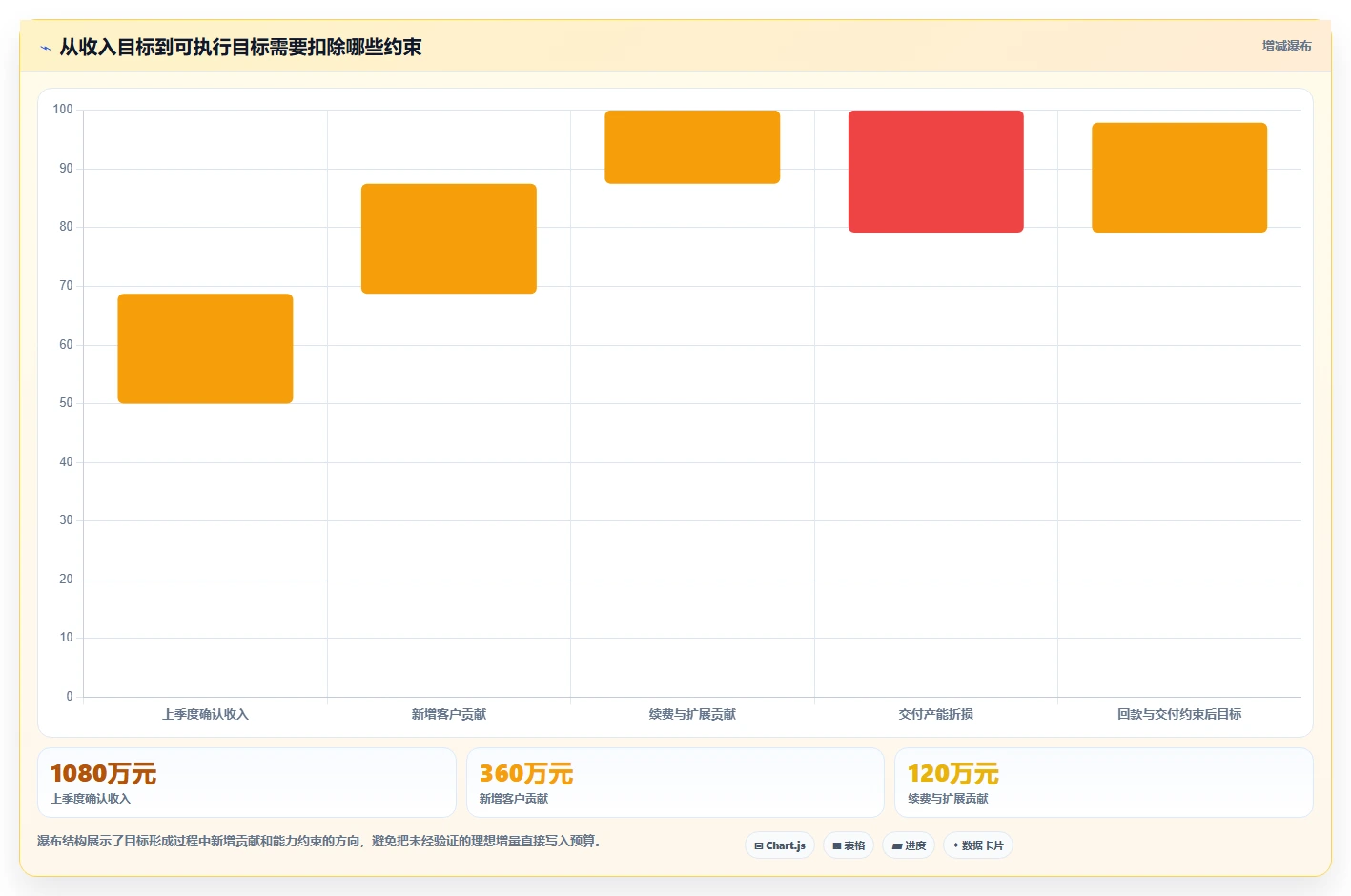Click the y-axis value 100

click(63, 110)
